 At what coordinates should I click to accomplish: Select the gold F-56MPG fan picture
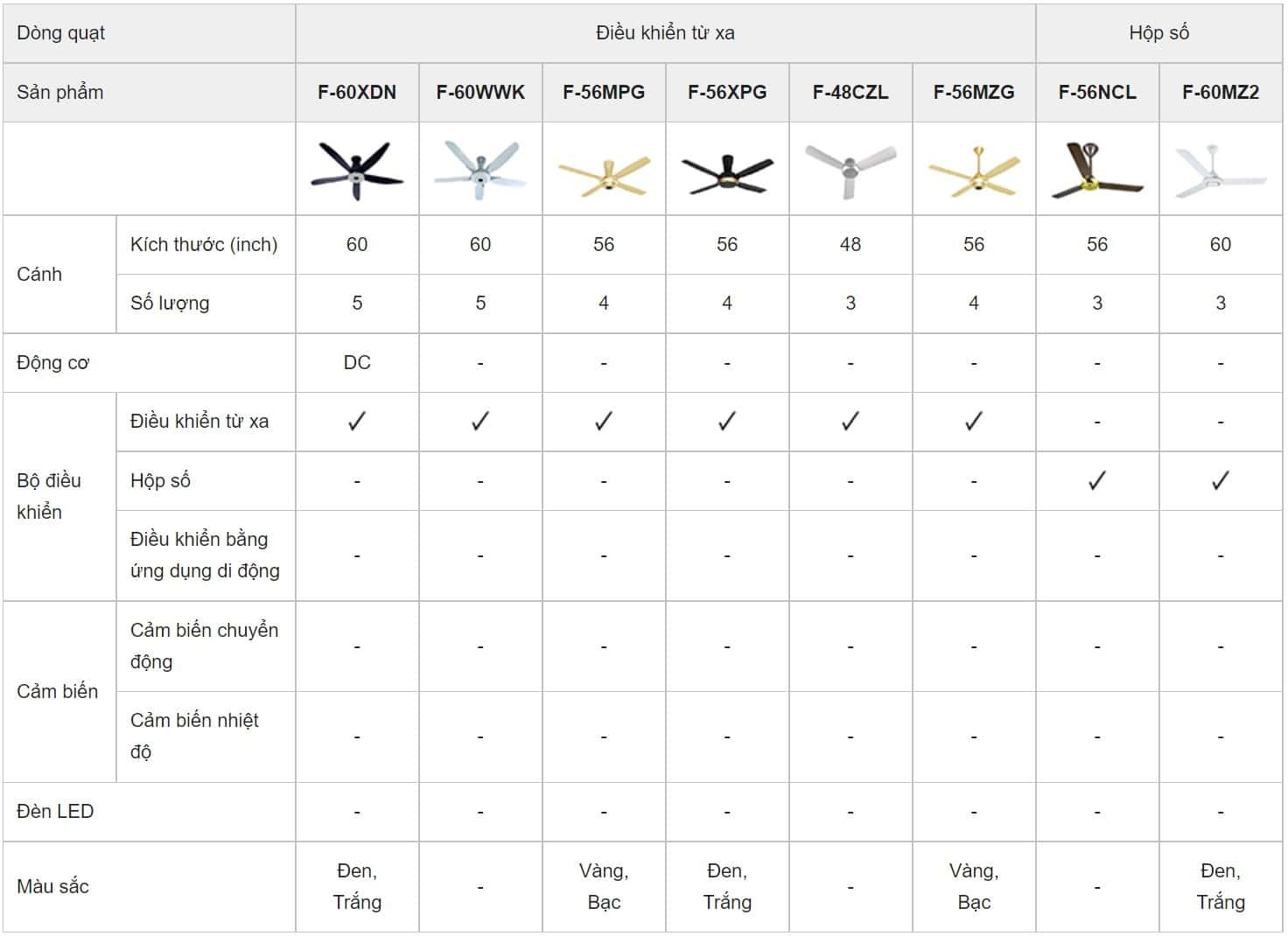click(604, 173)
